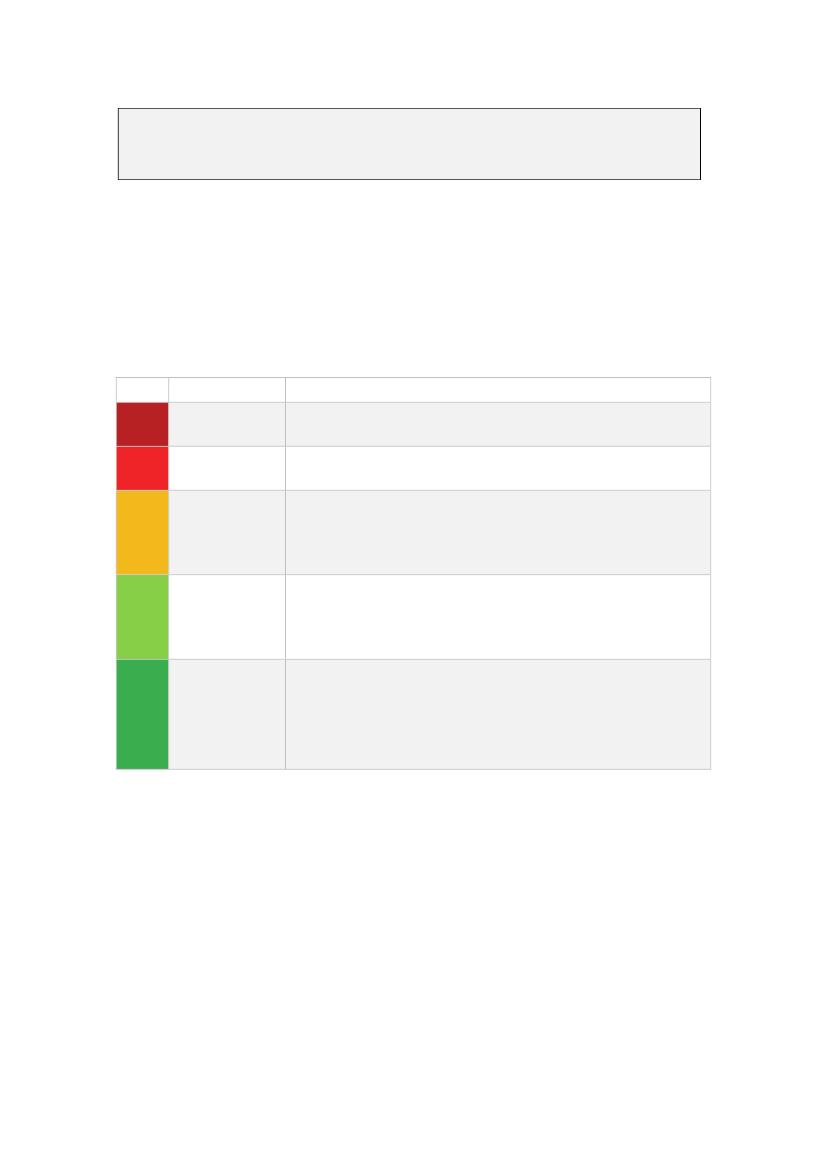This screenshot has width=827, height=1169.
Task: Click the large gray box above the table
Action: click(x=409, y=144)
